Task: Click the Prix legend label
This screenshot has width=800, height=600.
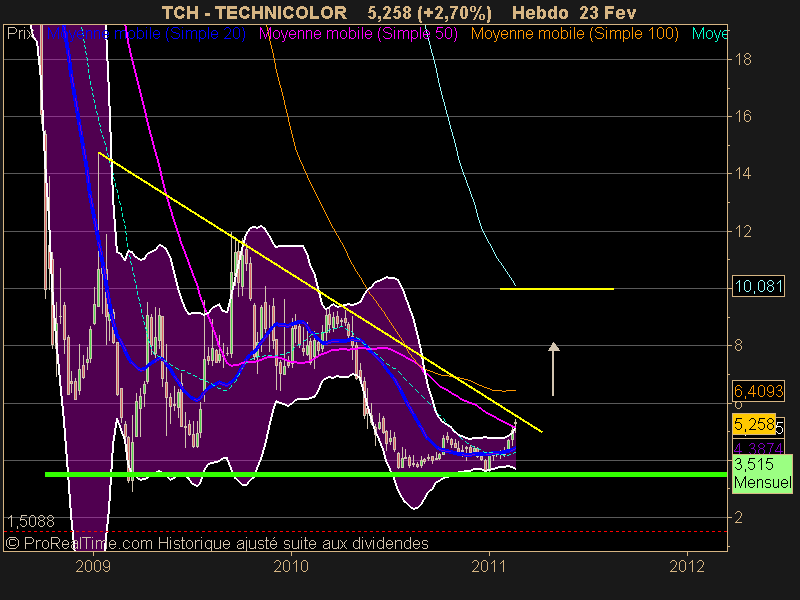Action: [x=20, y=34]
